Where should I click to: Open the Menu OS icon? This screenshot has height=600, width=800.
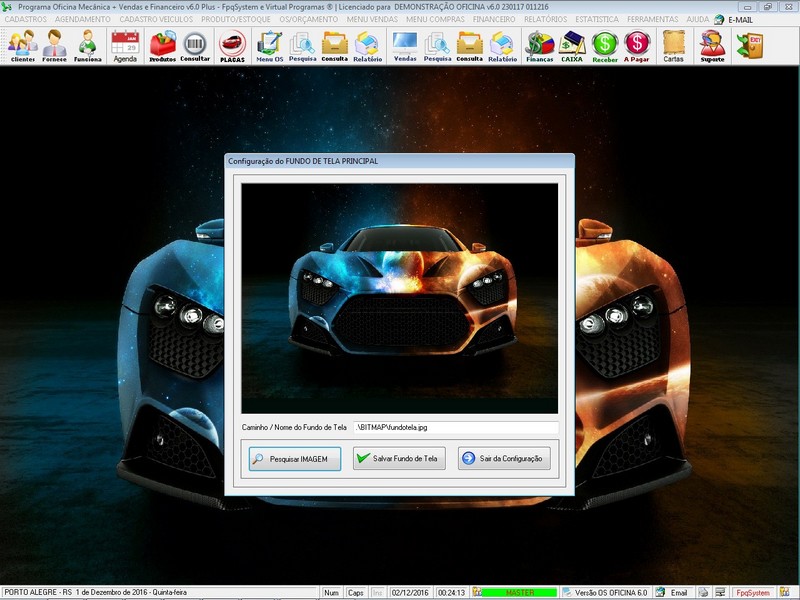click(x=269, y=46)
